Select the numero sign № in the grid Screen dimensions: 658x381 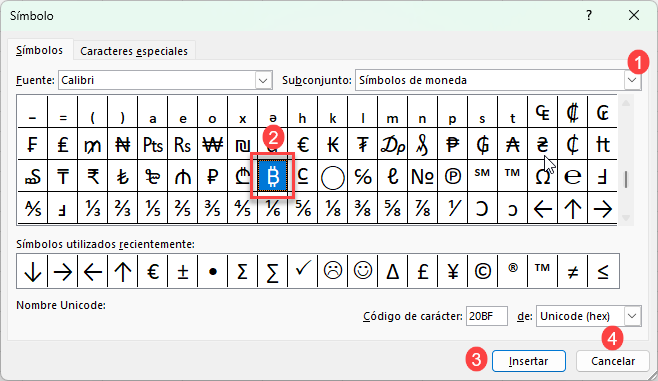click(422, 176)
